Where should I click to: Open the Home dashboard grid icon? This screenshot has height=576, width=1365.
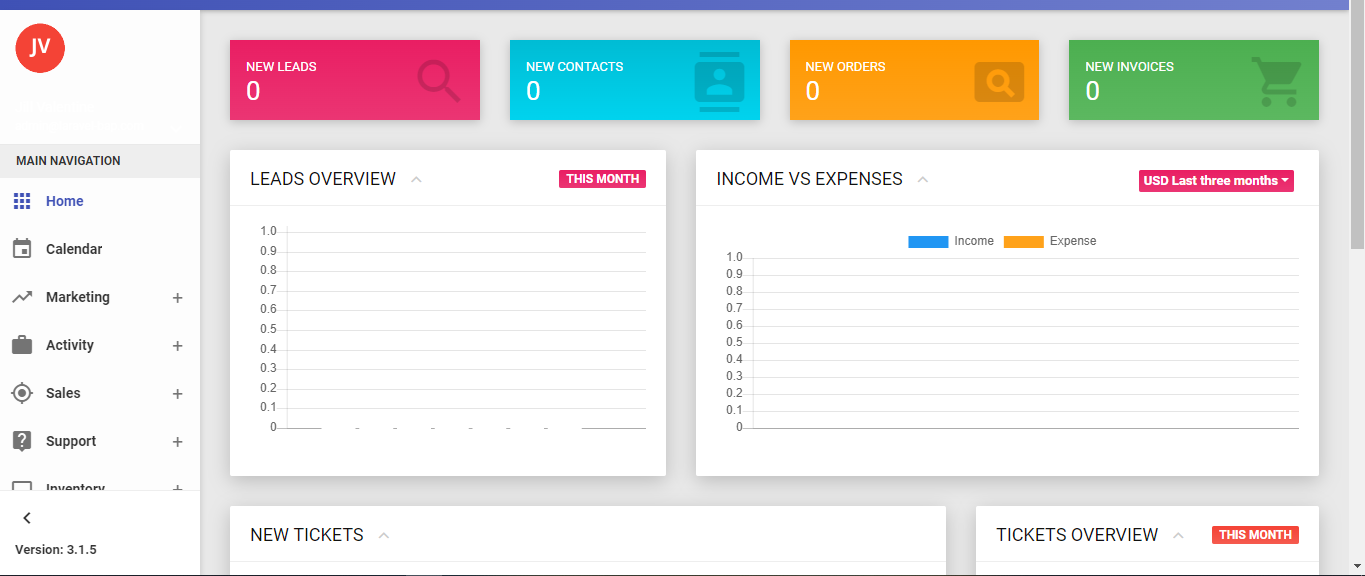coord(22,200)
